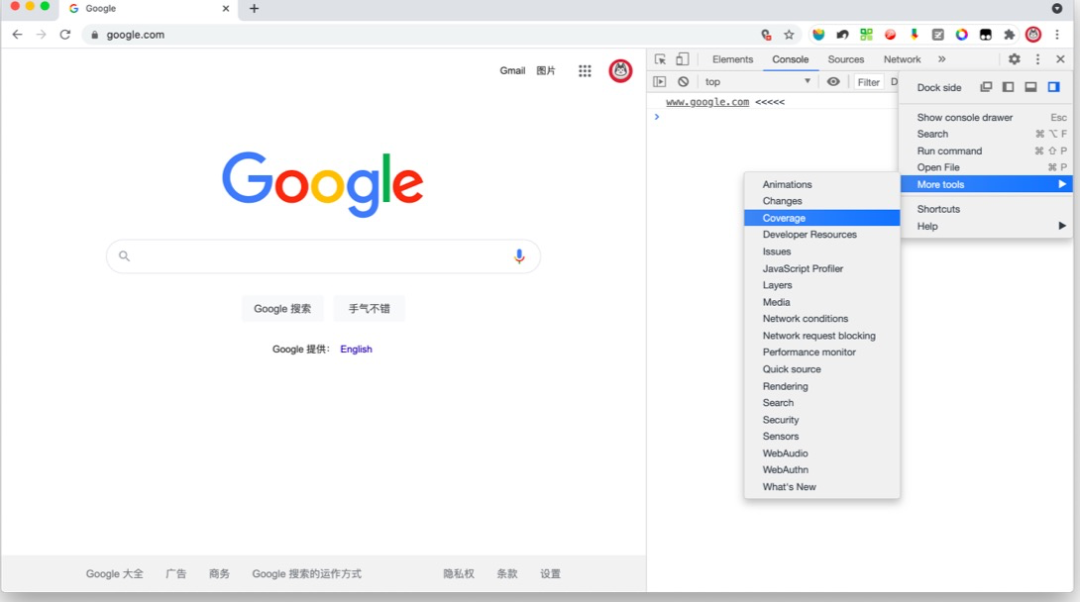Viewport: 1080px width, 602px height.
Task: Switch to the Sources tab
Action: click(x=845, y=59)
